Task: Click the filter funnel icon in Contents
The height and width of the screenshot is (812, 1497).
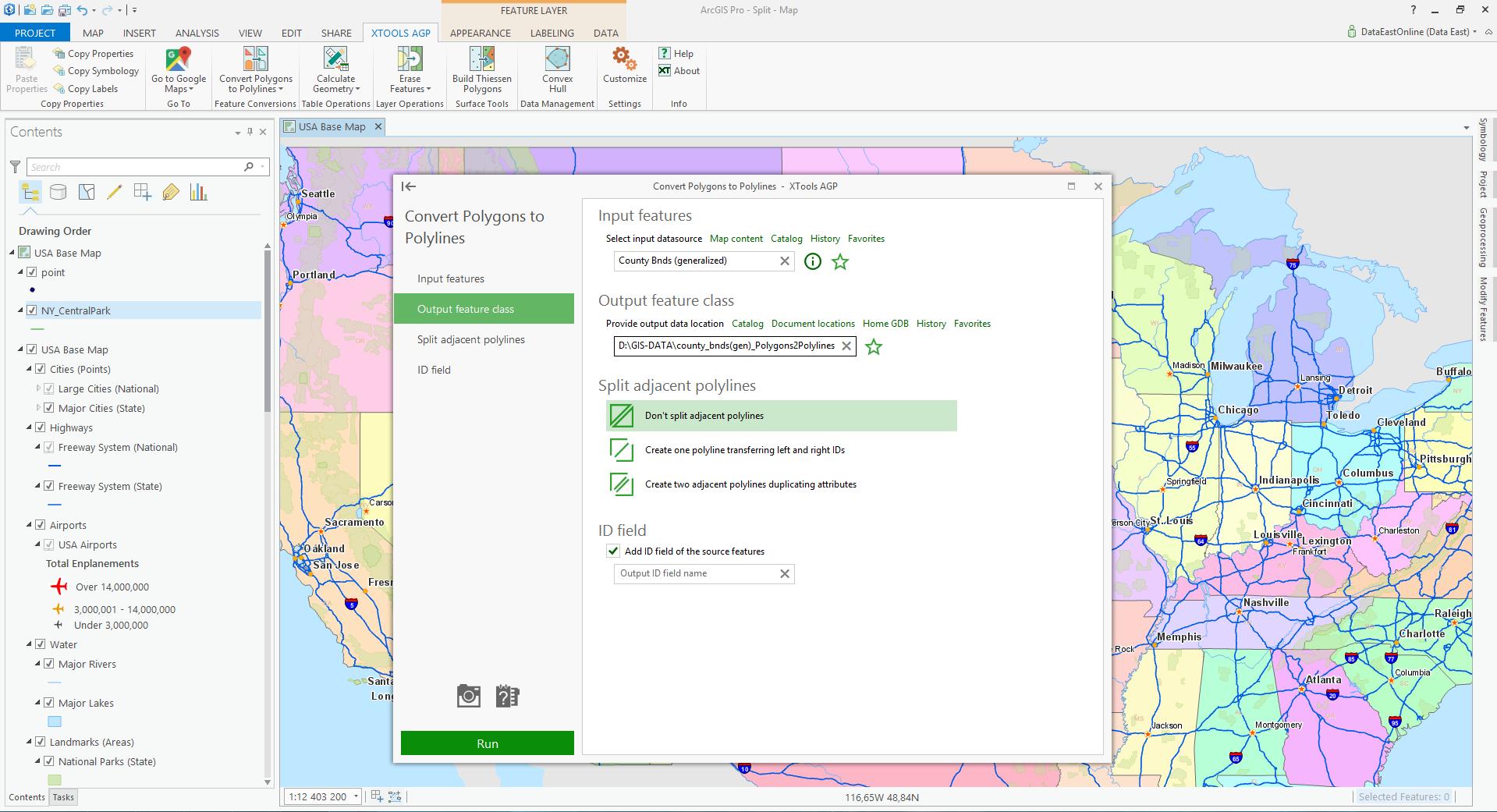Action: click(15, 167)
